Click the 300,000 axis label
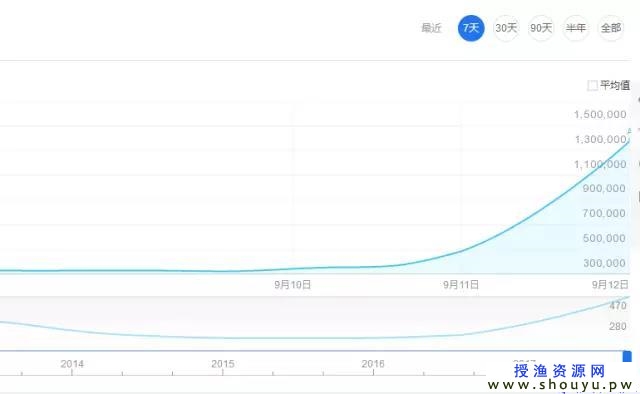The image size is (640, 394). click(604, 263)
